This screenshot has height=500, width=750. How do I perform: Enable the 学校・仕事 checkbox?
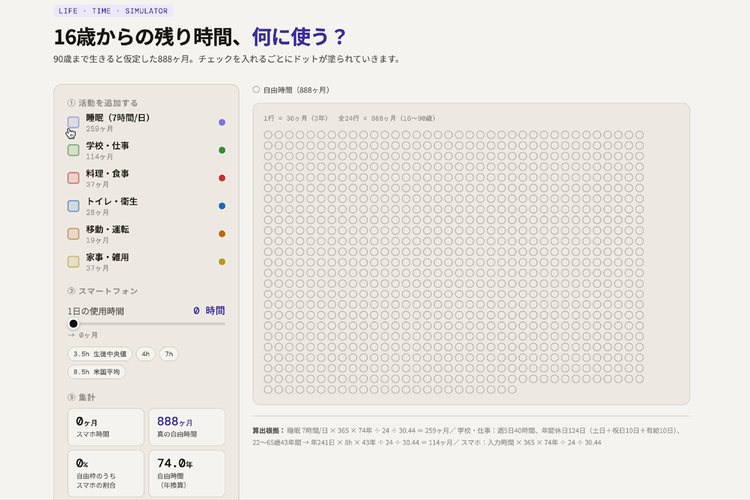[73, 150]
